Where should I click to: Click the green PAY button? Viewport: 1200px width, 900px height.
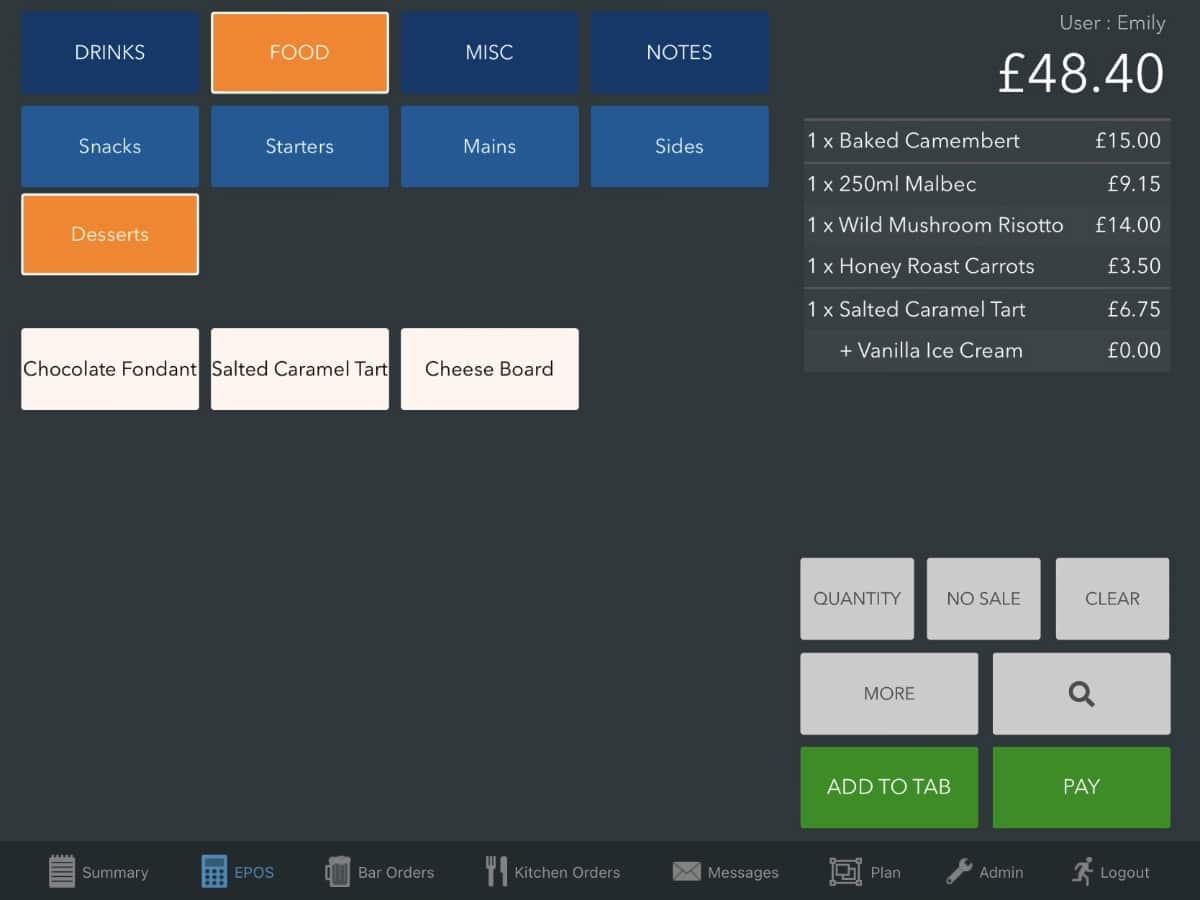pyautogui.click(x=1081, y=787)
